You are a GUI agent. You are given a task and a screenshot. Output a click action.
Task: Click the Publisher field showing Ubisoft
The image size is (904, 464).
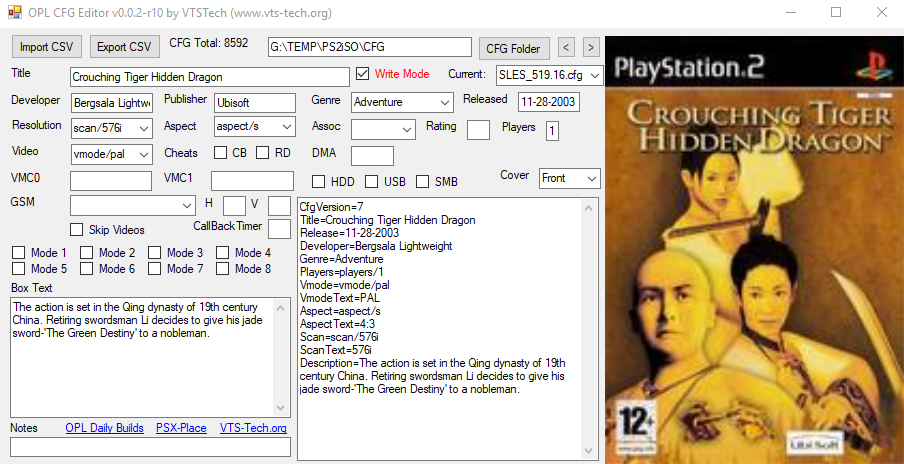254,103
